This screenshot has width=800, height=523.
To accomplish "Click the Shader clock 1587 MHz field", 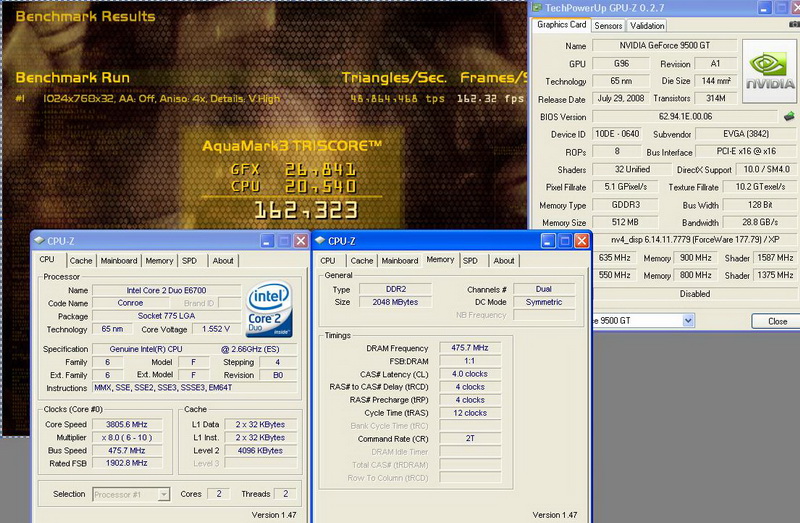I will click(774, 258).
